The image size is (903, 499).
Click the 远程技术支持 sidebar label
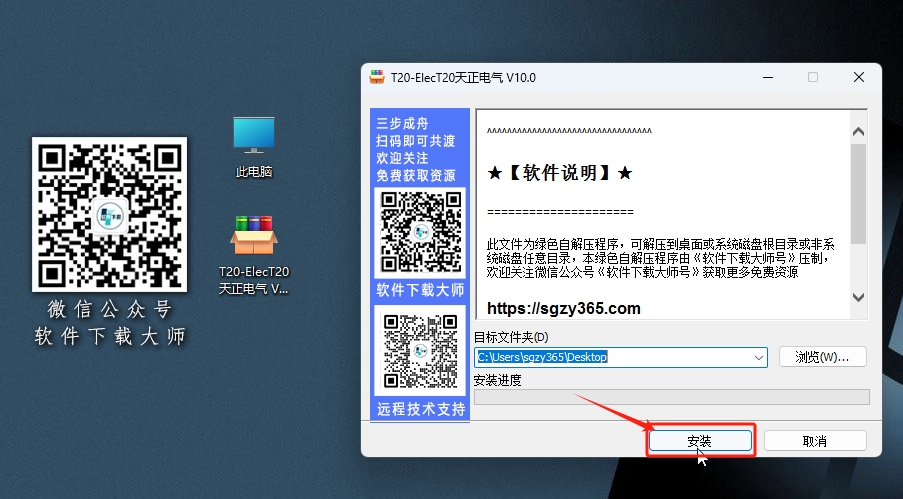[x=420, y=409]
